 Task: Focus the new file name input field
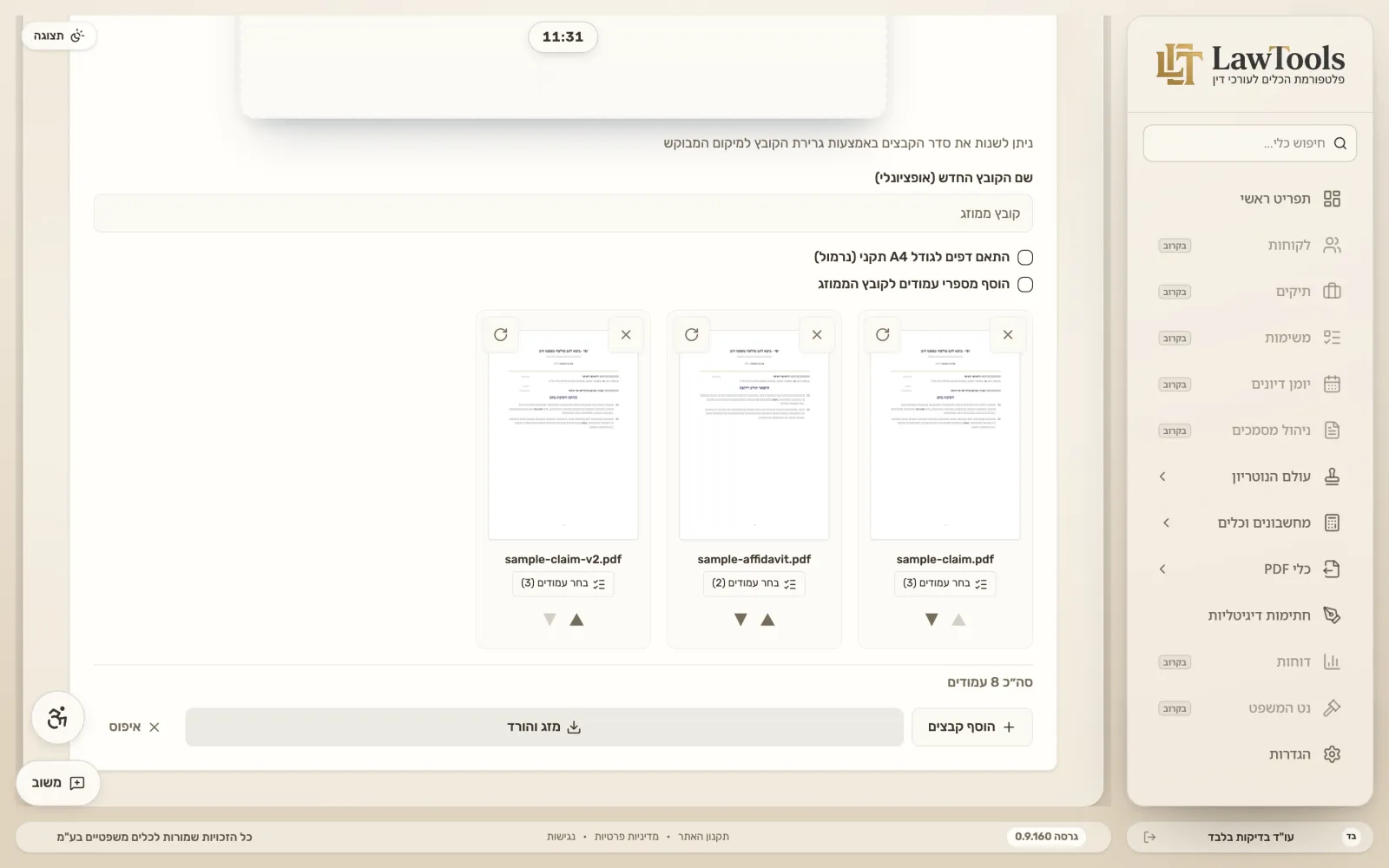[563, 214]
